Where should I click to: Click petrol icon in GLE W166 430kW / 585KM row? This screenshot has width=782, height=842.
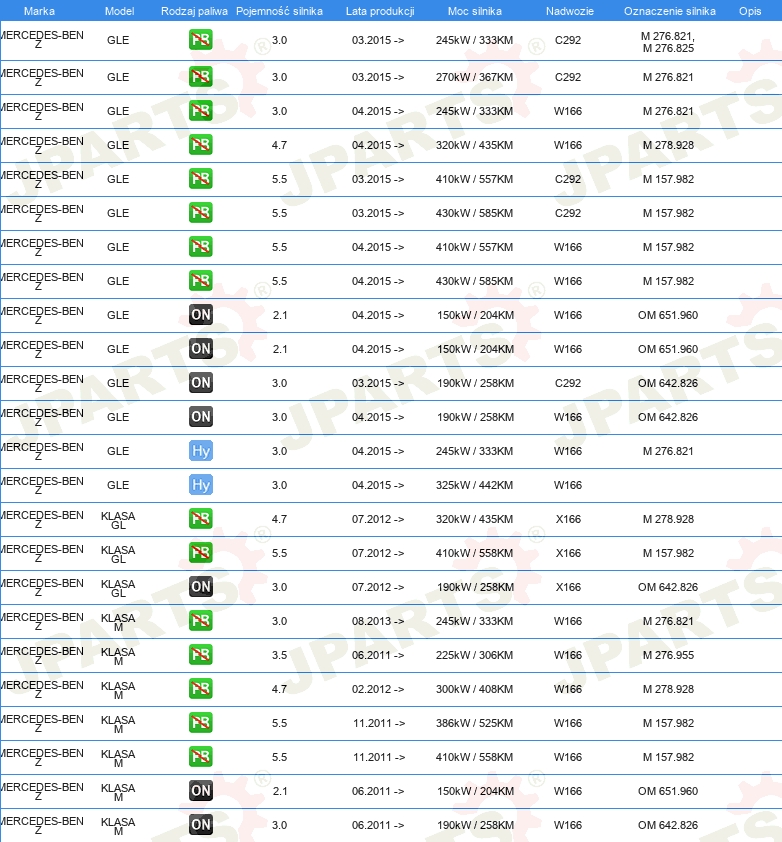(200, 281)
